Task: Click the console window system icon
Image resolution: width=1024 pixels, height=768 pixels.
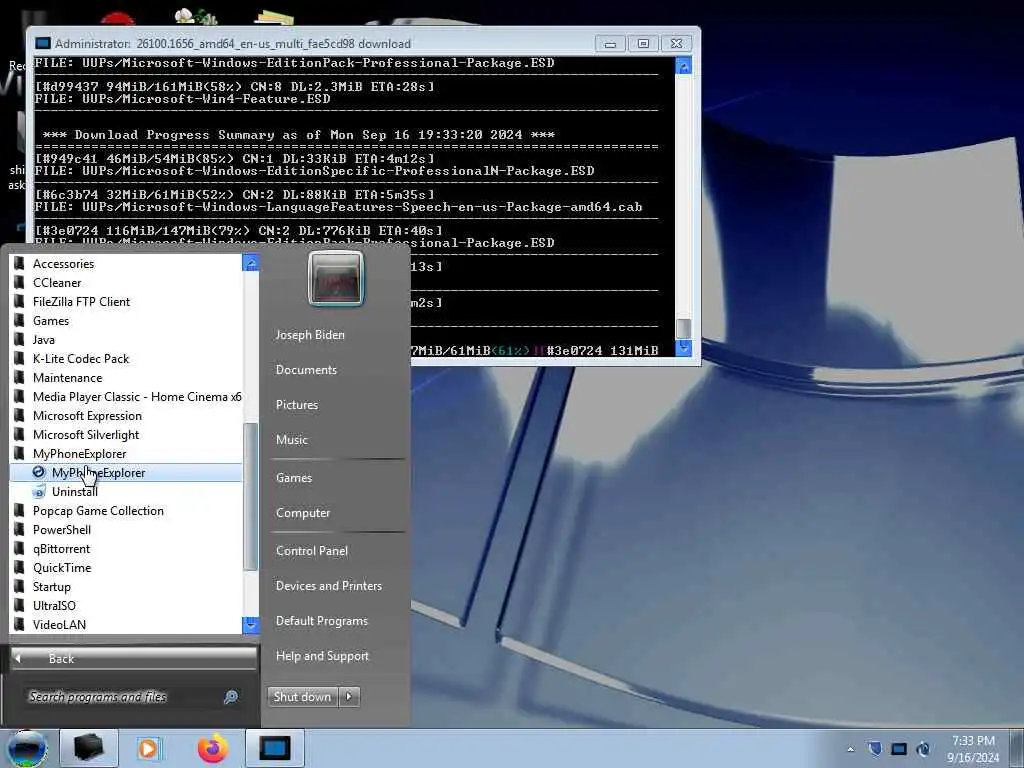Action: tap(43, 44)
